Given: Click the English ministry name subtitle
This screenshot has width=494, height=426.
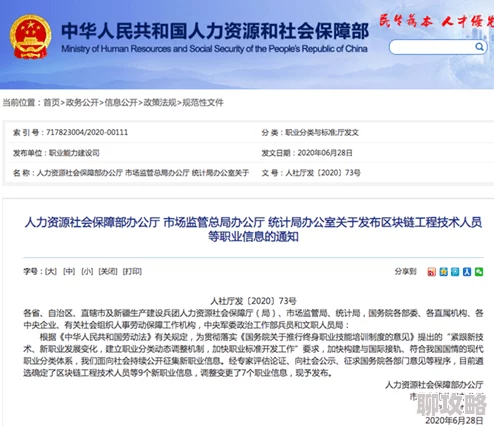Looking at the screenshot, I should 214,49.
